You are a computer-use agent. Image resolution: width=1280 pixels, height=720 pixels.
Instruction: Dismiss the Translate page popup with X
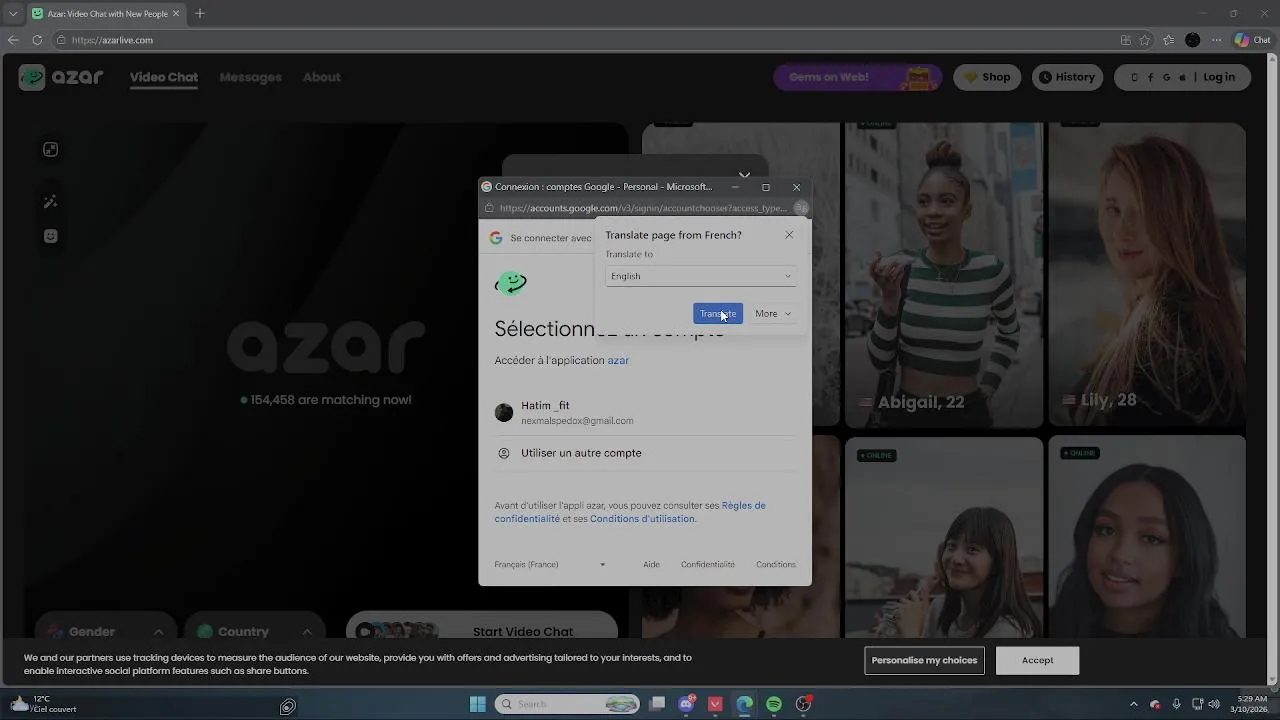click(789, 235)
